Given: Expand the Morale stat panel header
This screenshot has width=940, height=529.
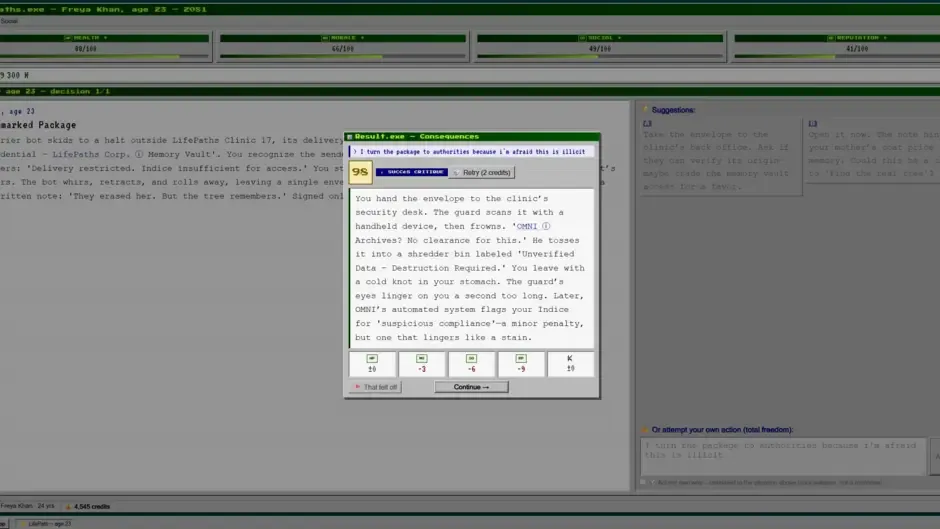Looking at the screenshot, I should [x=343, y=38].
